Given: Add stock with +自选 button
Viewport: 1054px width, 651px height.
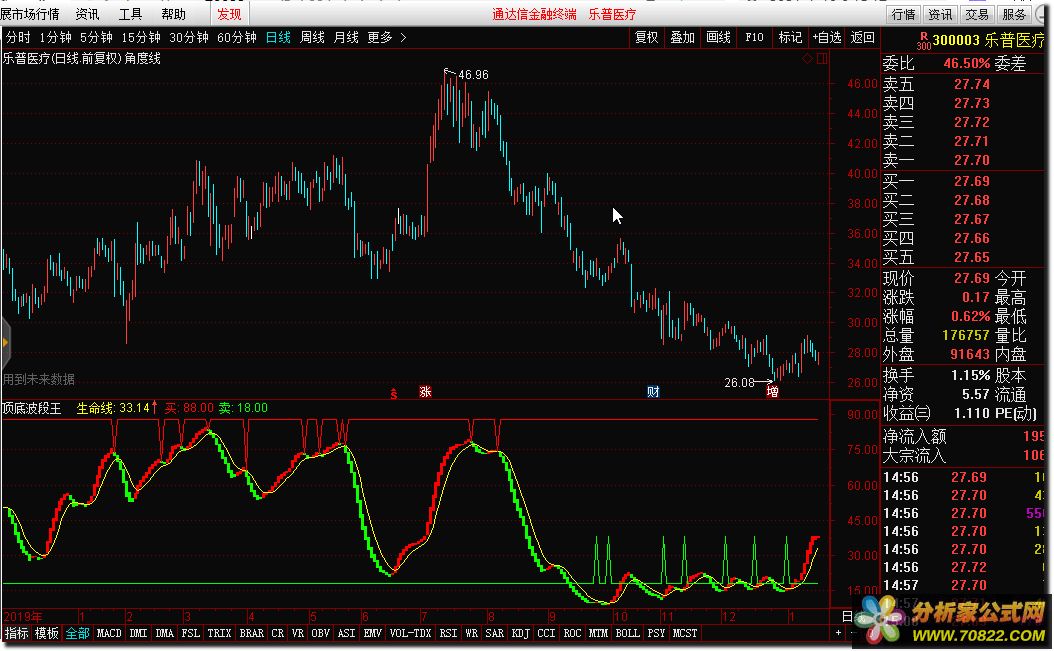Looking at the screenshot, I should click(826, 38).
